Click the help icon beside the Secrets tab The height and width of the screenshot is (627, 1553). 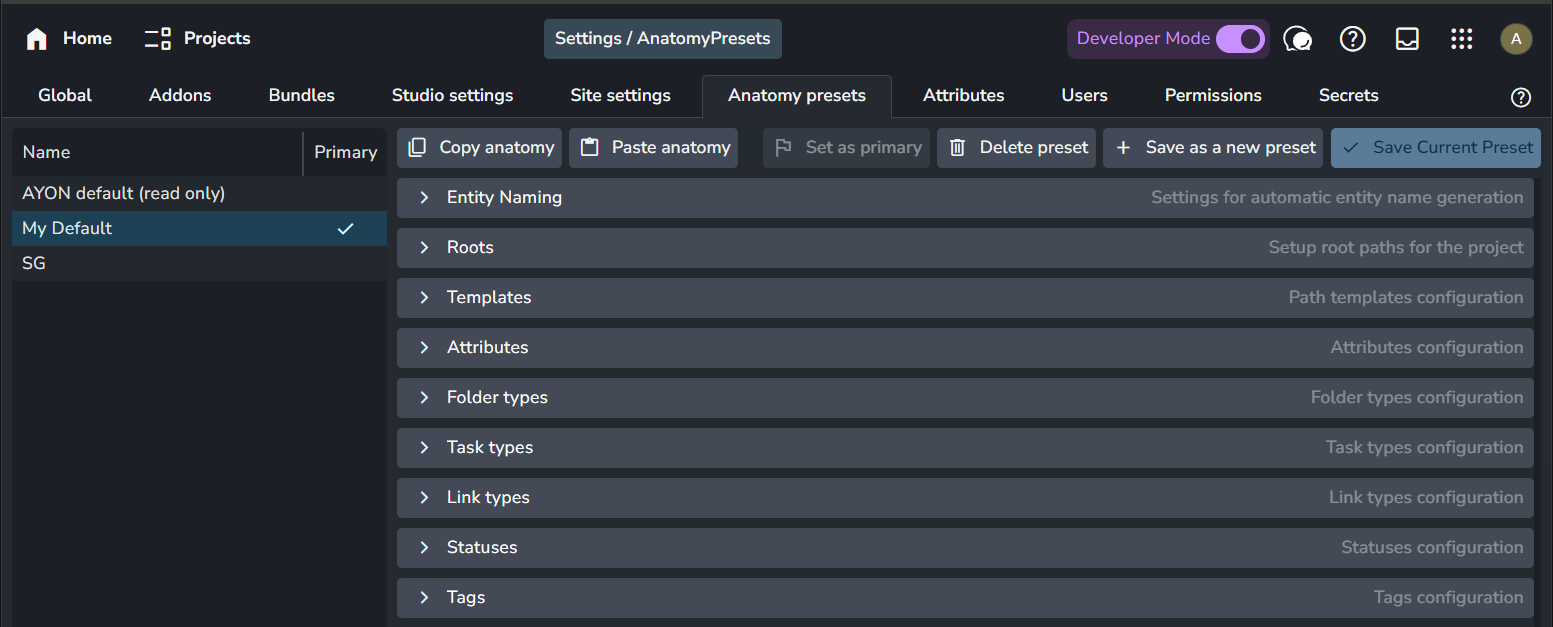[1520, 97]
